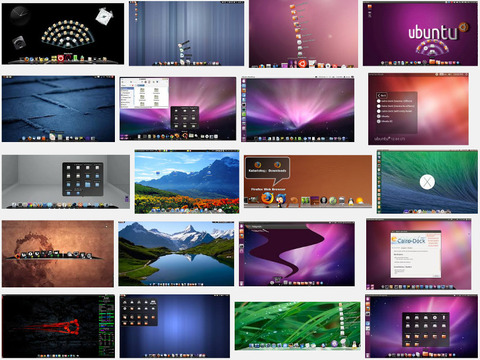Click the circular X logo on green wave wallpaper

pos(427,182)
